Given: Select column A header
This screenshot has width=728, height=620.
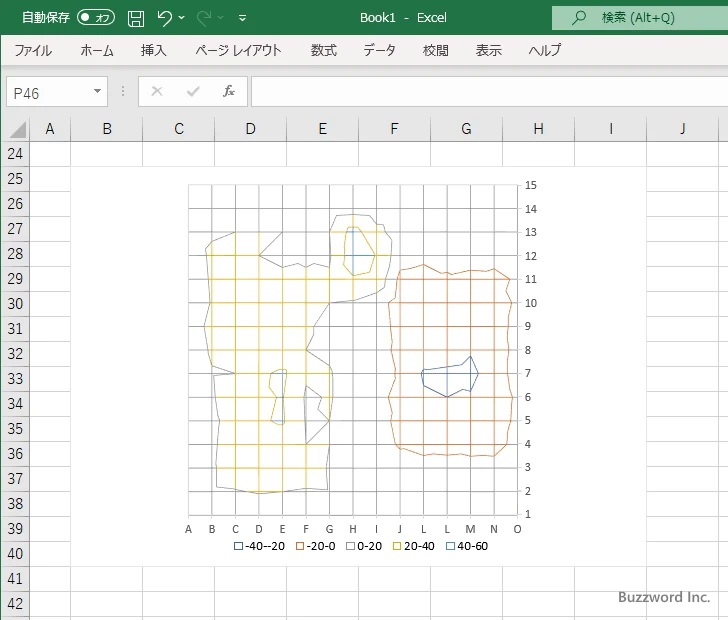Looking at the screenshot, I should tap(50, 129).
